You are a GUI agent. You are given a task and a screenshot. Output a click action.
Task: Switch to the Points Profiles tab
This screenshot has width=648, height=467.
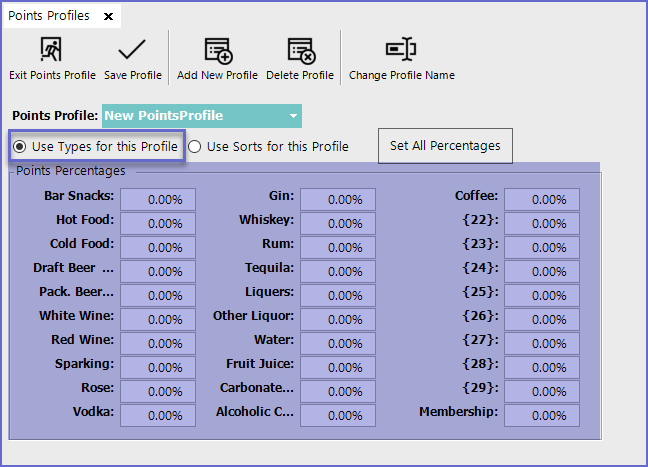coord(49,16)
